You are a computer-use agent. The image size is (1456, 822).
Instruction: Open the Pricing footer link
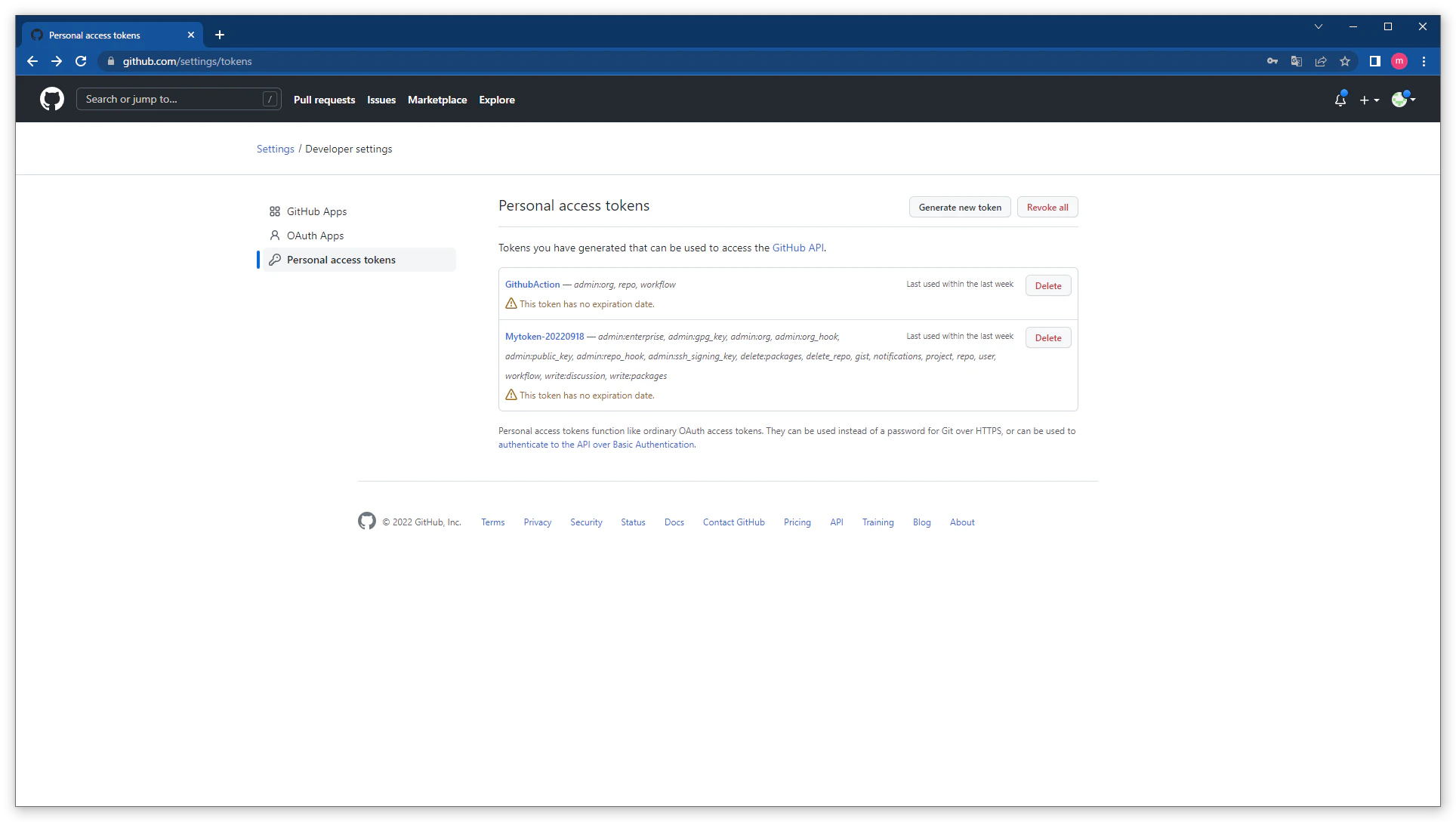[797, 522]
